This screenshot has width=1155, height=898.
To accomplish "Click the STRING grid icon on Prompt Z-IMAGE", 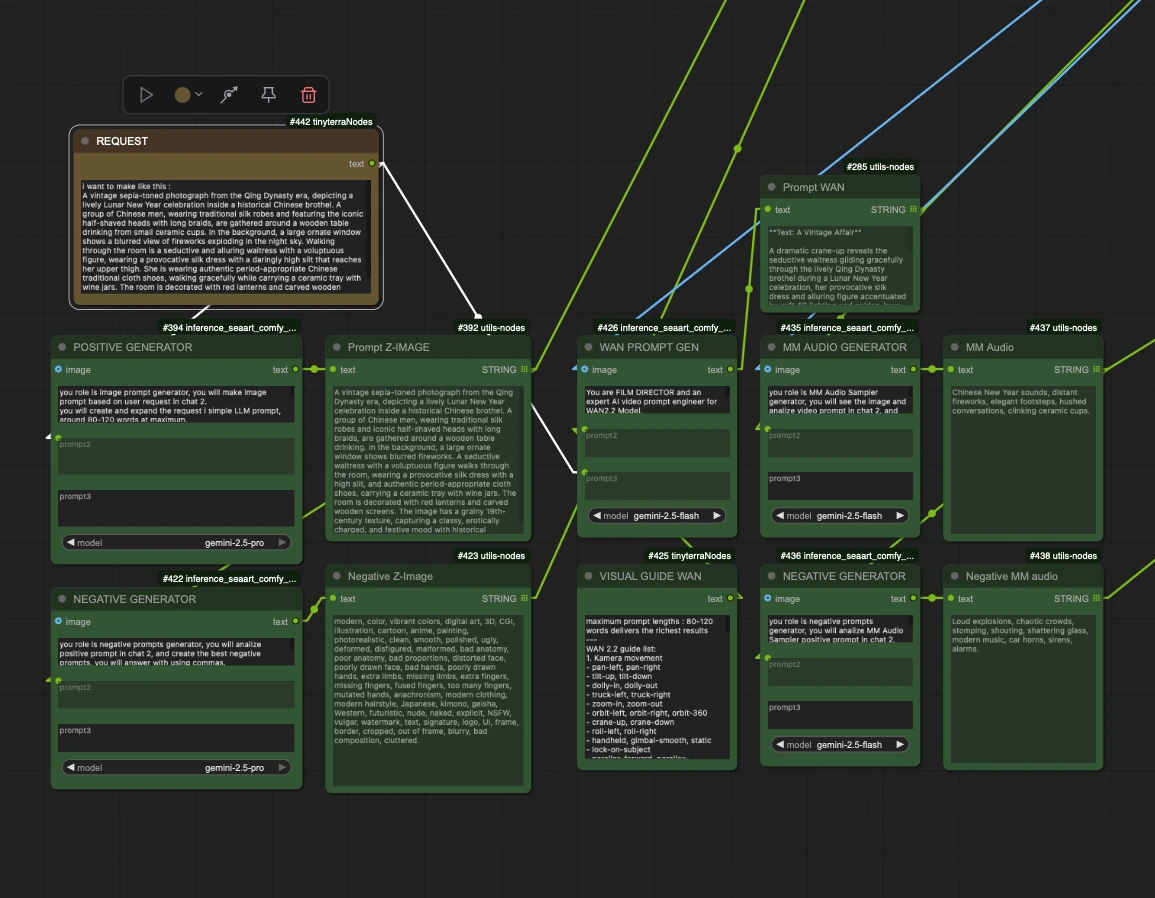I will [524, 370].
